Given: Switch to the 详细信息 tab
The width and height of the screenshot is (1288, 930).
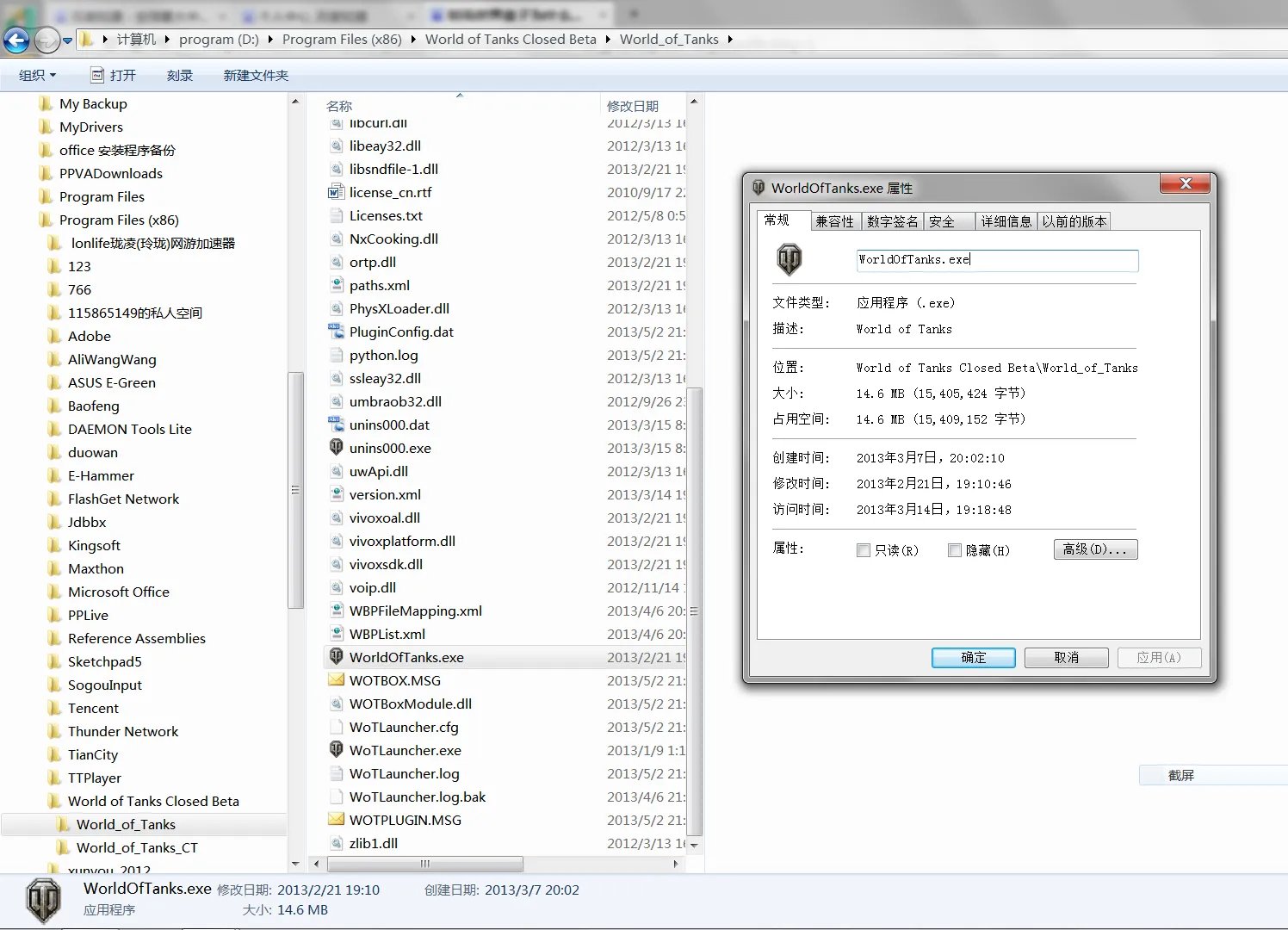Looking at the screenshot, I should click(1006, 221).
